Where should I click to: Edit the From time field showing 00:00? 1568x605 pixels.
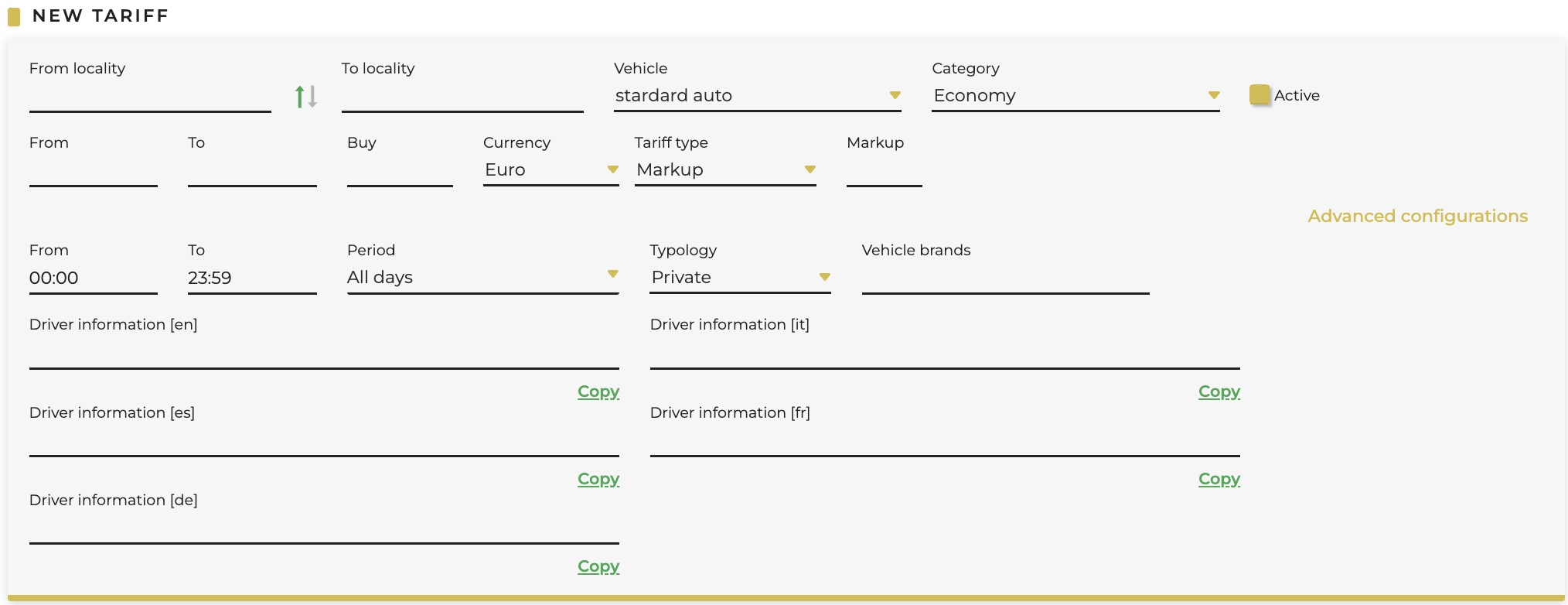click(93, 279)
